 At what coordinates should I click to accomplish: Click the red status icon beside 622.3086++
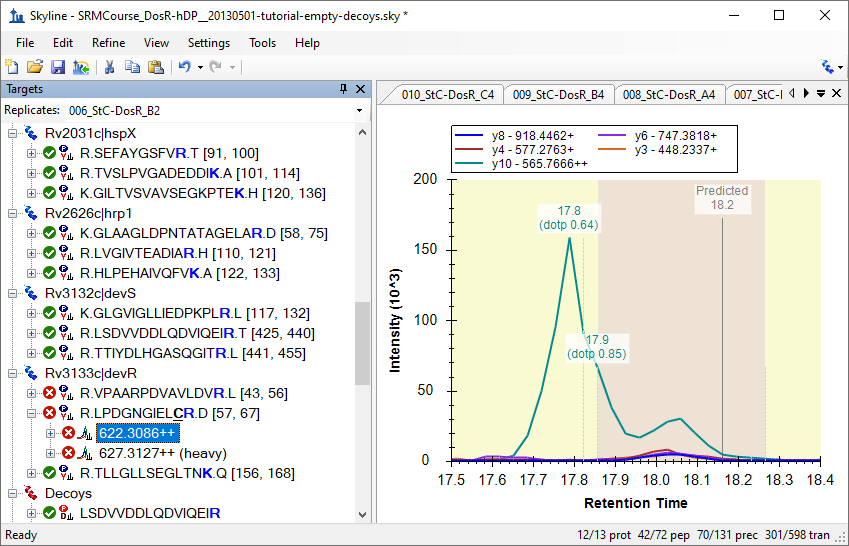[x=68, y=433]
